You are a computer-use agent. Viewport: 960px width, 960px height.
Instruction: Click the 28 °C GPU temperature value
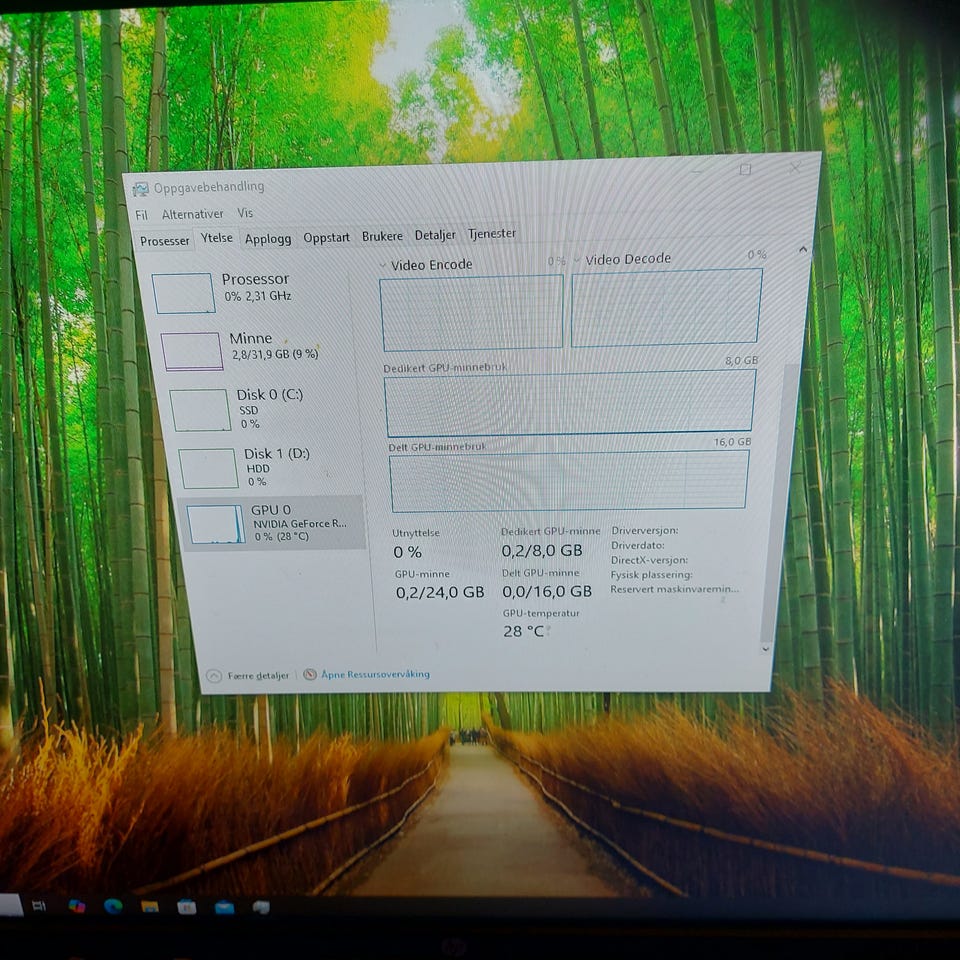click(523, 631)
